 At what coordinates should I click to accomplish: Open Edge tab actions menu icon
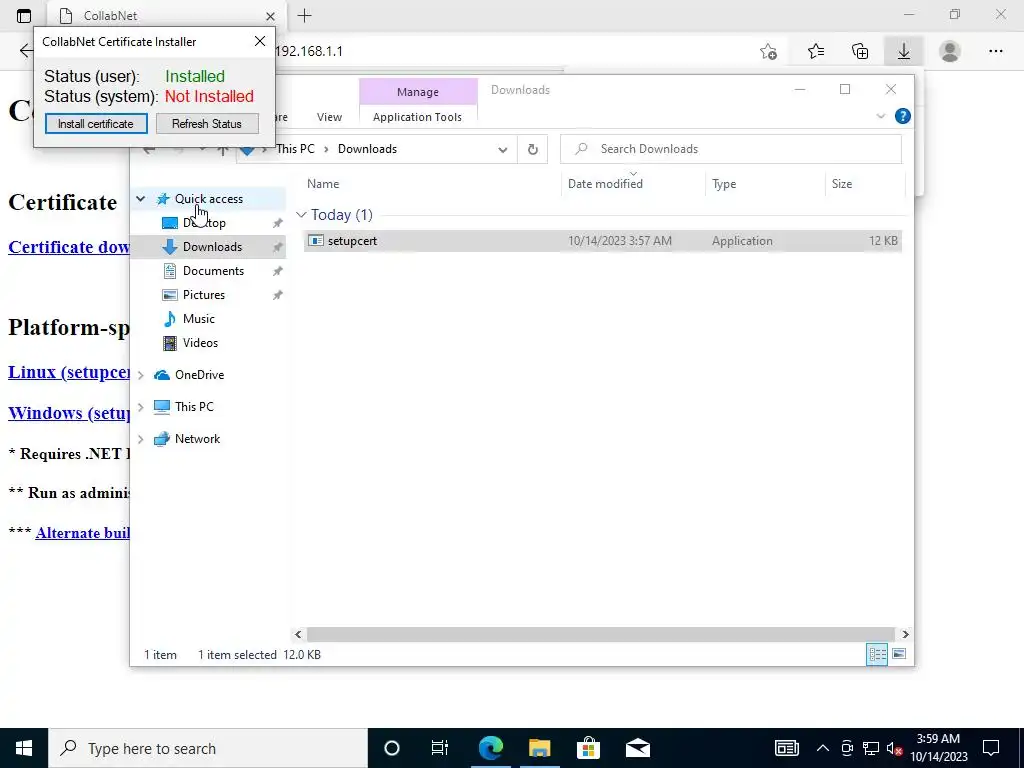(x=24, y=16)
